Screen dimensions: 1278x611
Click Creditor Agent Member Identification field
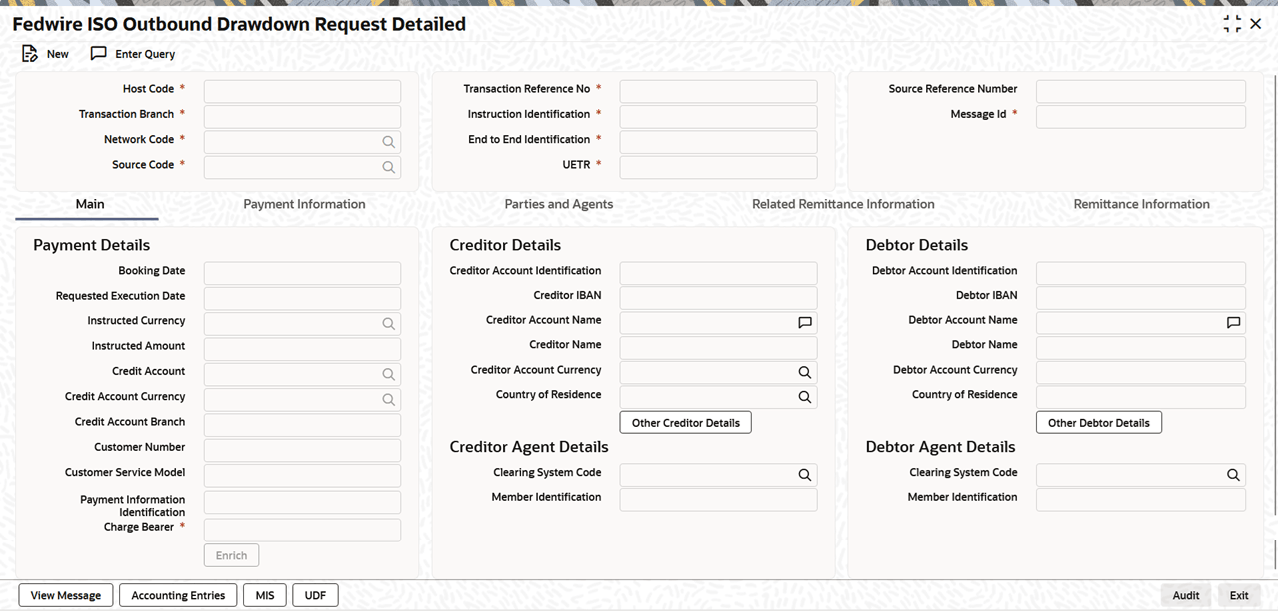[718, 499]
